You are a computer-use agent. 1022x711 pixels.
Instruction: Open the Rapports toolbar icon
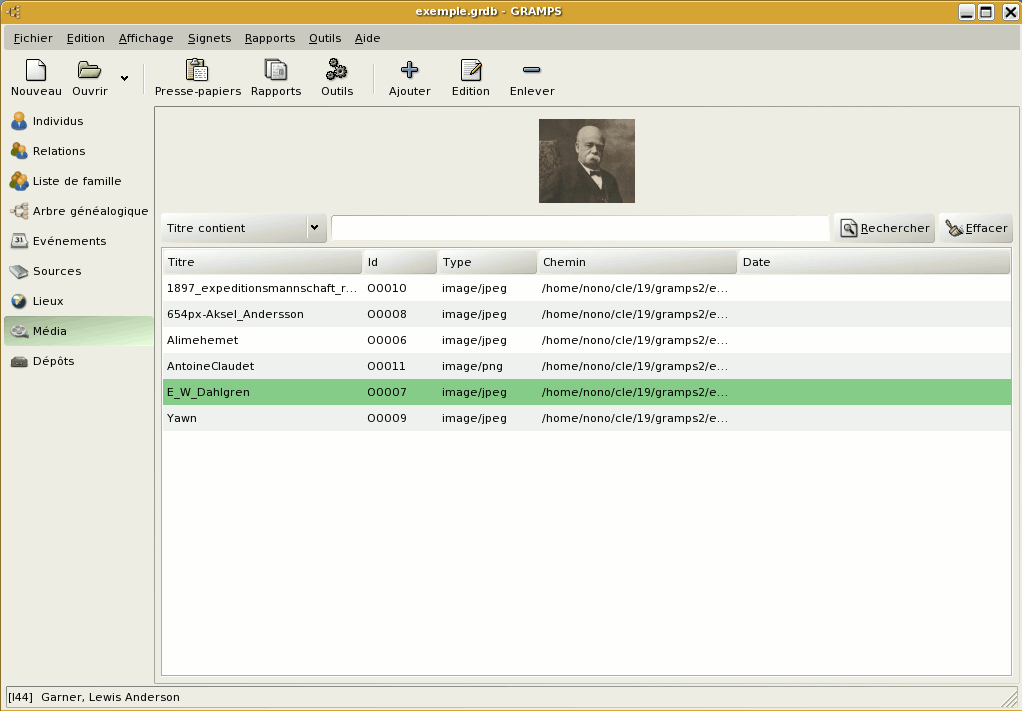276,70
